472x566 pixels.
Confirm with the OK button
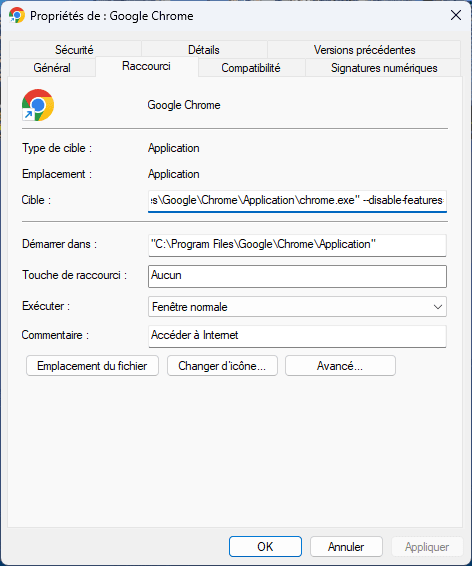[x=265, y=547]
